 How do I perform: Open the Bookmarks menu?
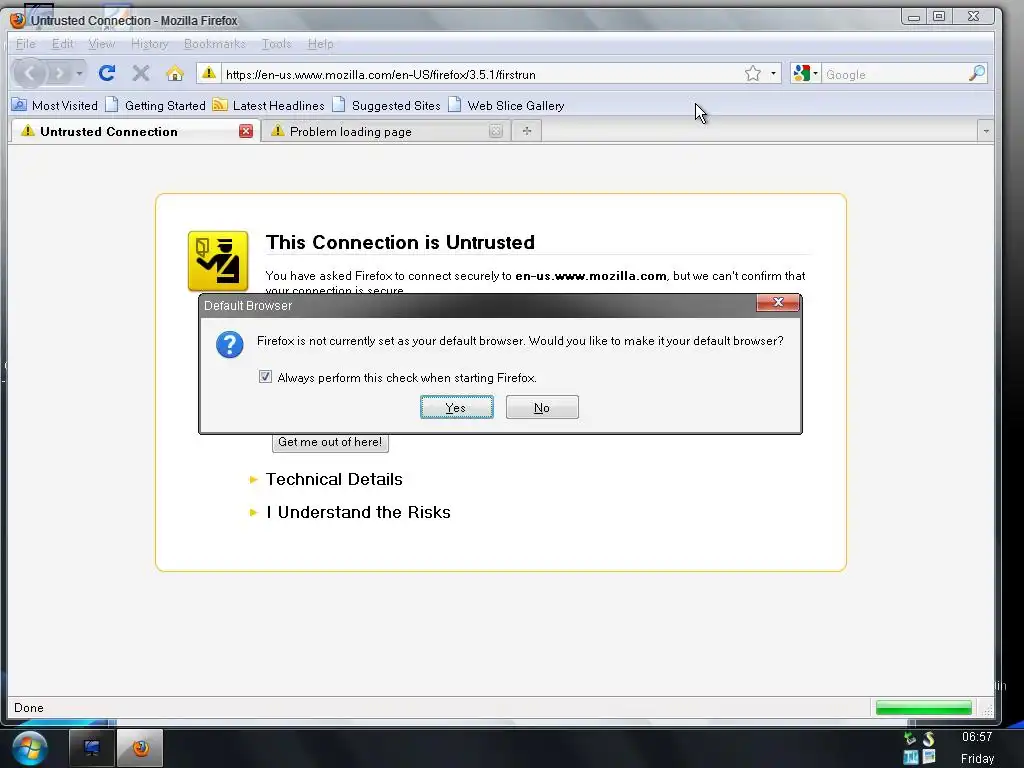(215, 44)
